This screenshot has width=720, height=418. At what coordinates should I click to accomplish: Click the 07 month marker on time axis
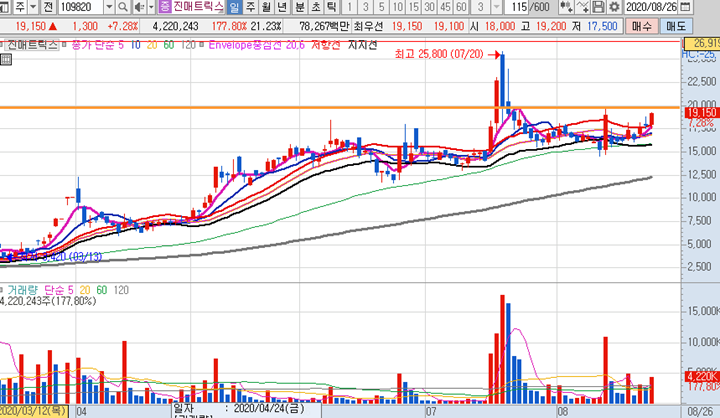point(431,411)
